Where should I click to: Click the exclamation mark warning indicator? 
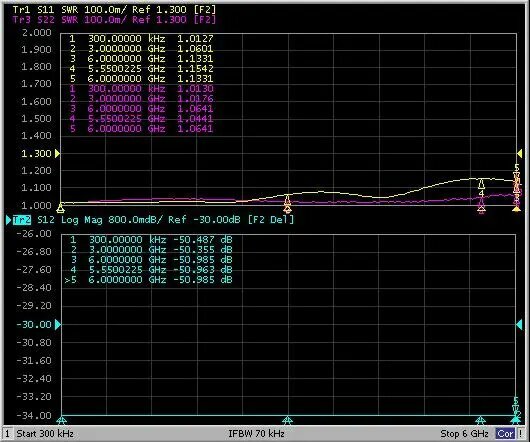point(521,434)
